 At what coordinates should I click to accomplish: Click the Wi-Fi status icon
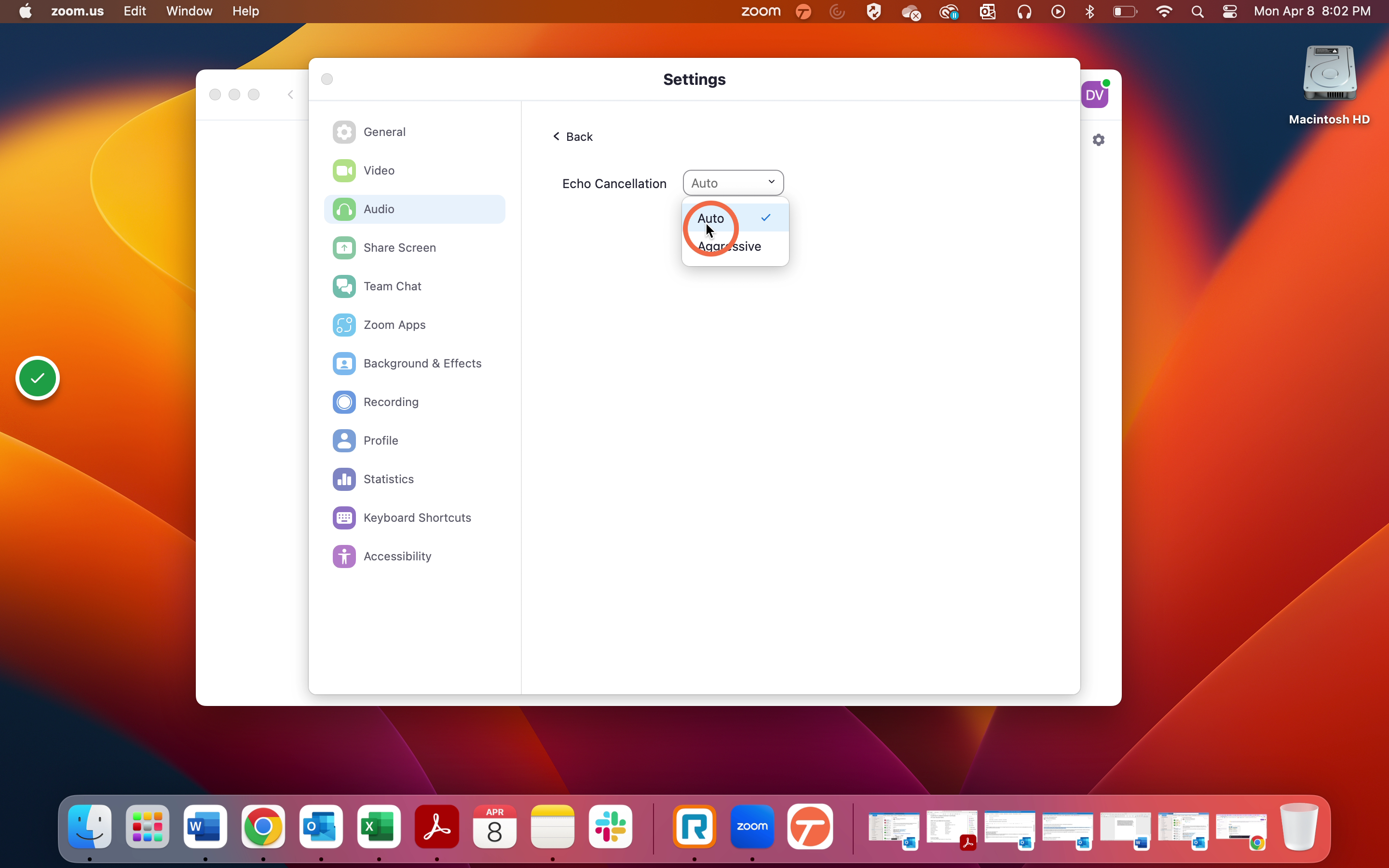(1164, 12)
